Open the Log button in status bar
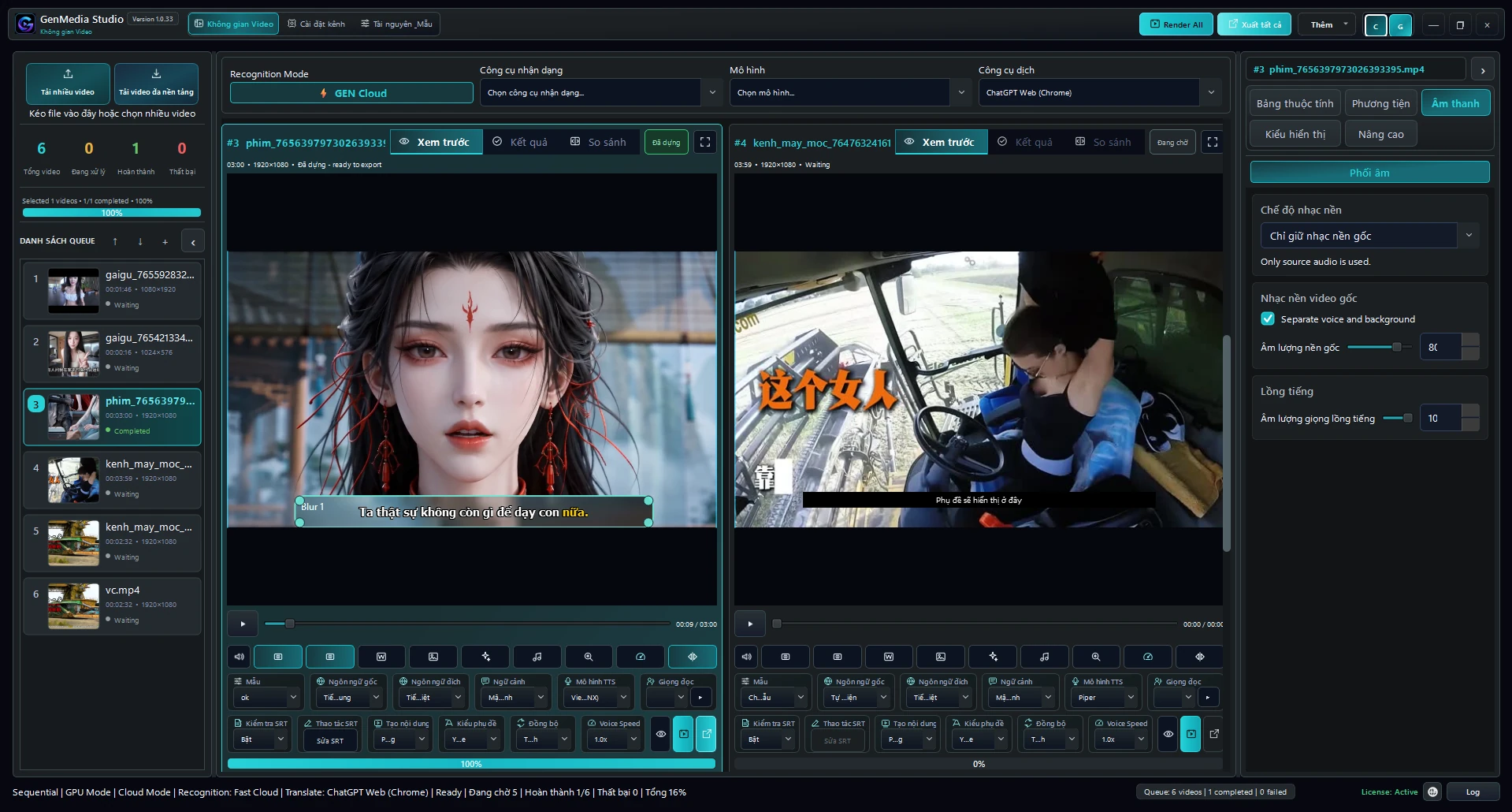Viewport: 1512px width, 812px height. tap(1473, 792)
